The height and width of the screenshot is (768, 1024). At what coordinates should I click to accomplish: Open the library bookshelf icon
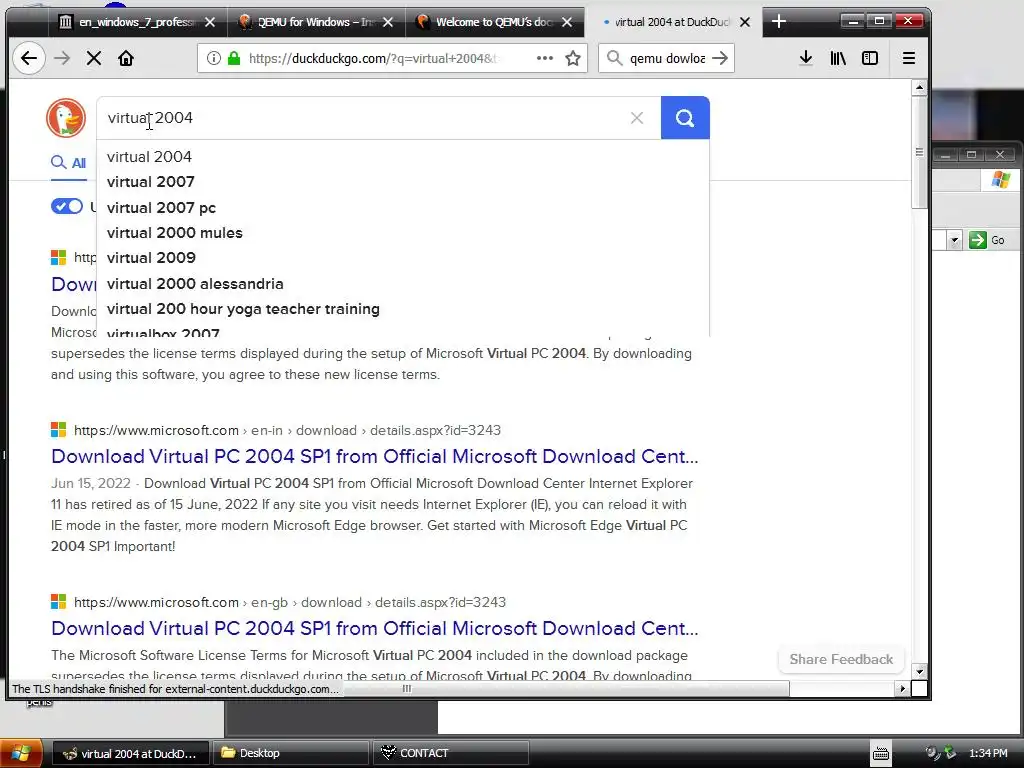(x=838, y=58)
